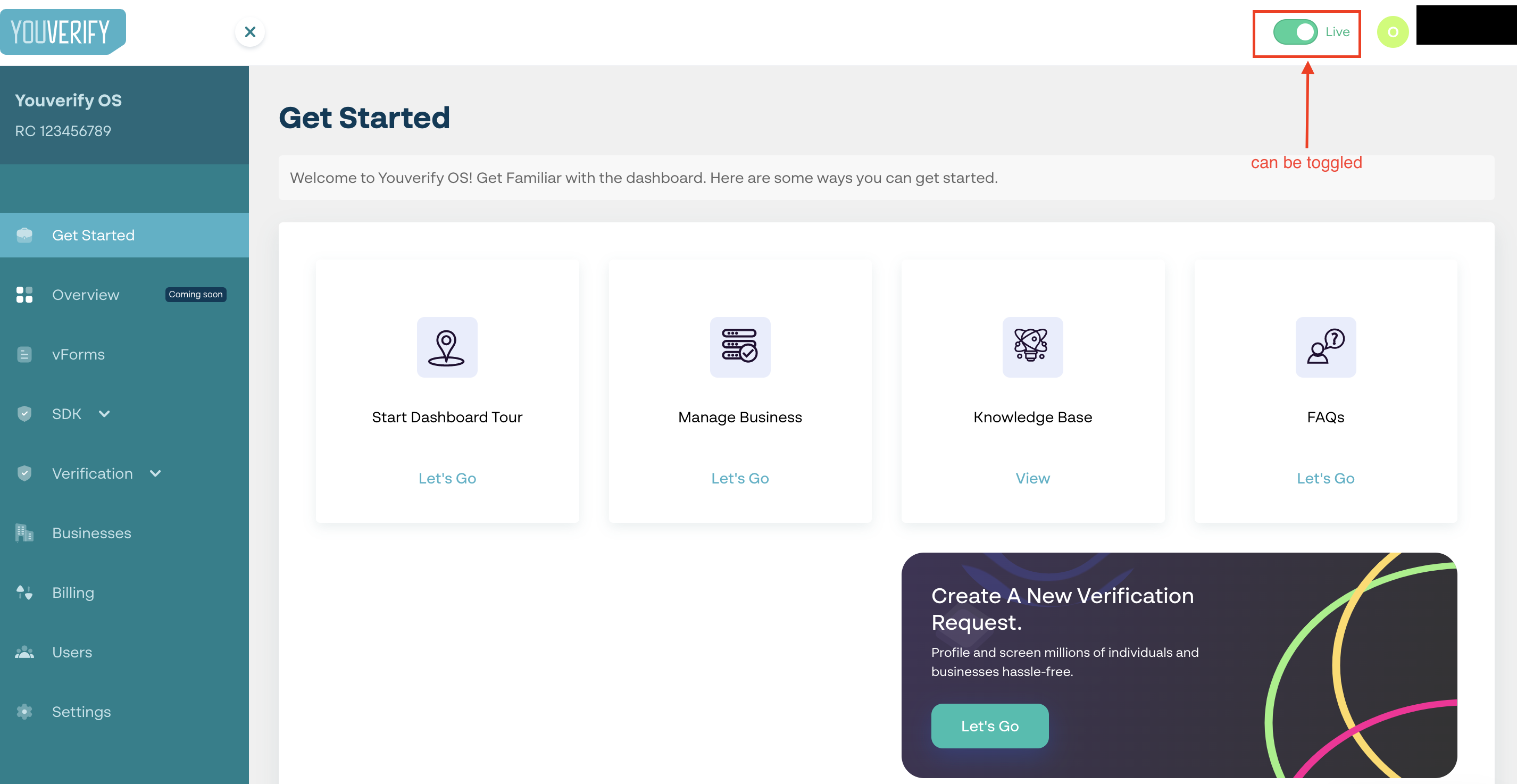The height and width of the screenshot is (784, 1517).
Task: Open Businesses from the sidebar
Action: tap(91, 532)
